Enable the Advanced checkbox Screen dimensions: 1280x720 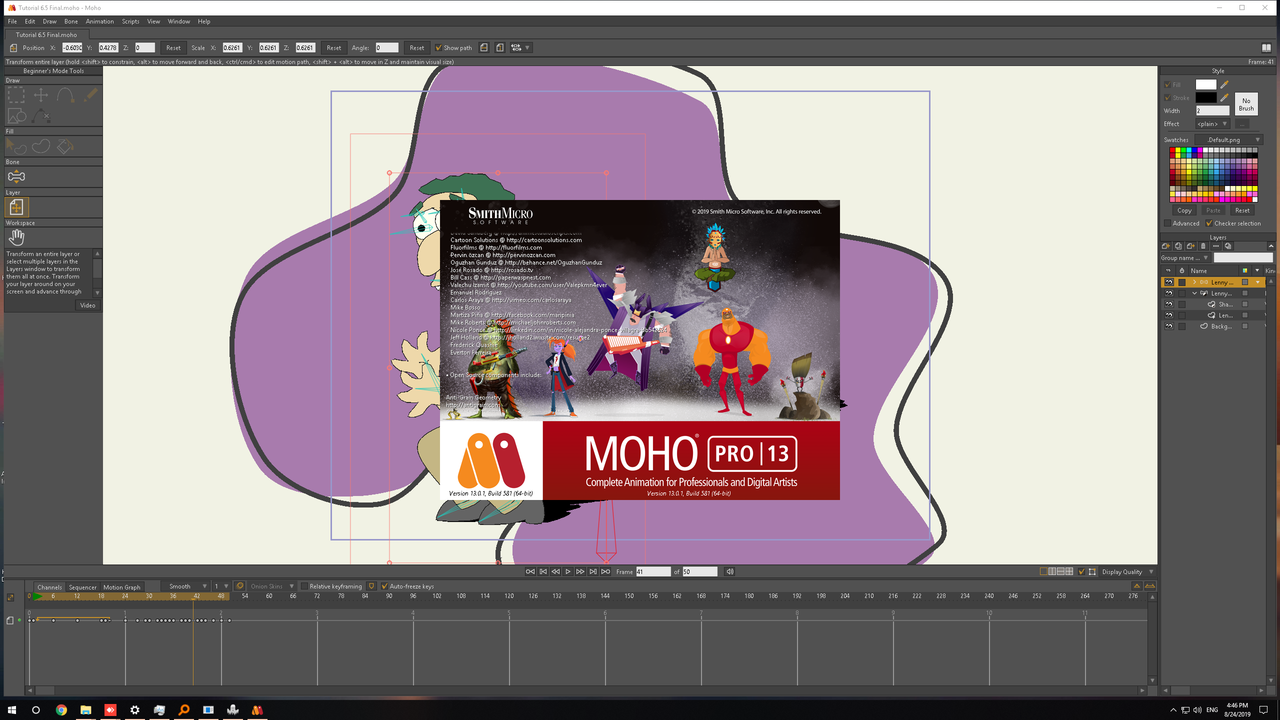pos(1167,223)
